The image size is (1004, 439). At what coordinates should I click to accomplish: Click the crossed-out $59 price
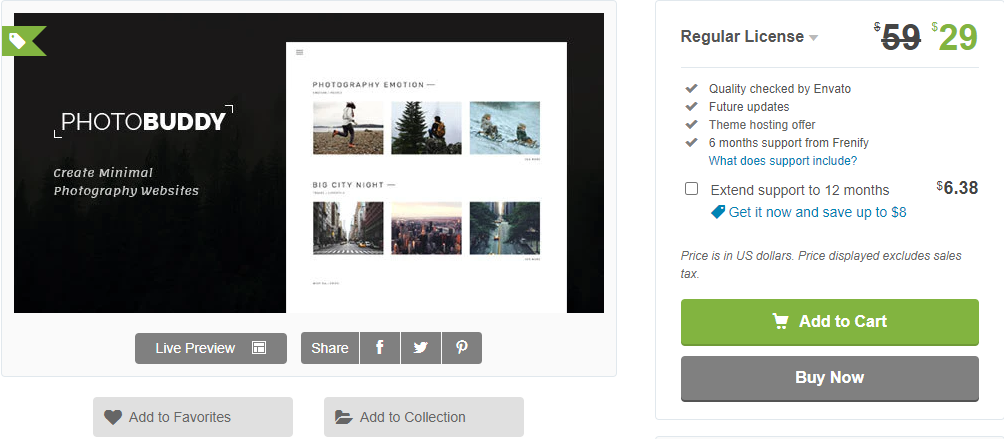pos(898,38)
